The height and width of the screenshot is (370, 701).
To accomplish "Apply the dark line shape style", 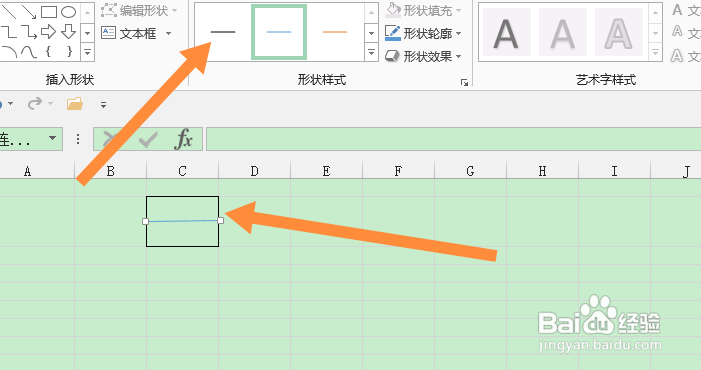I will [223, 32].
